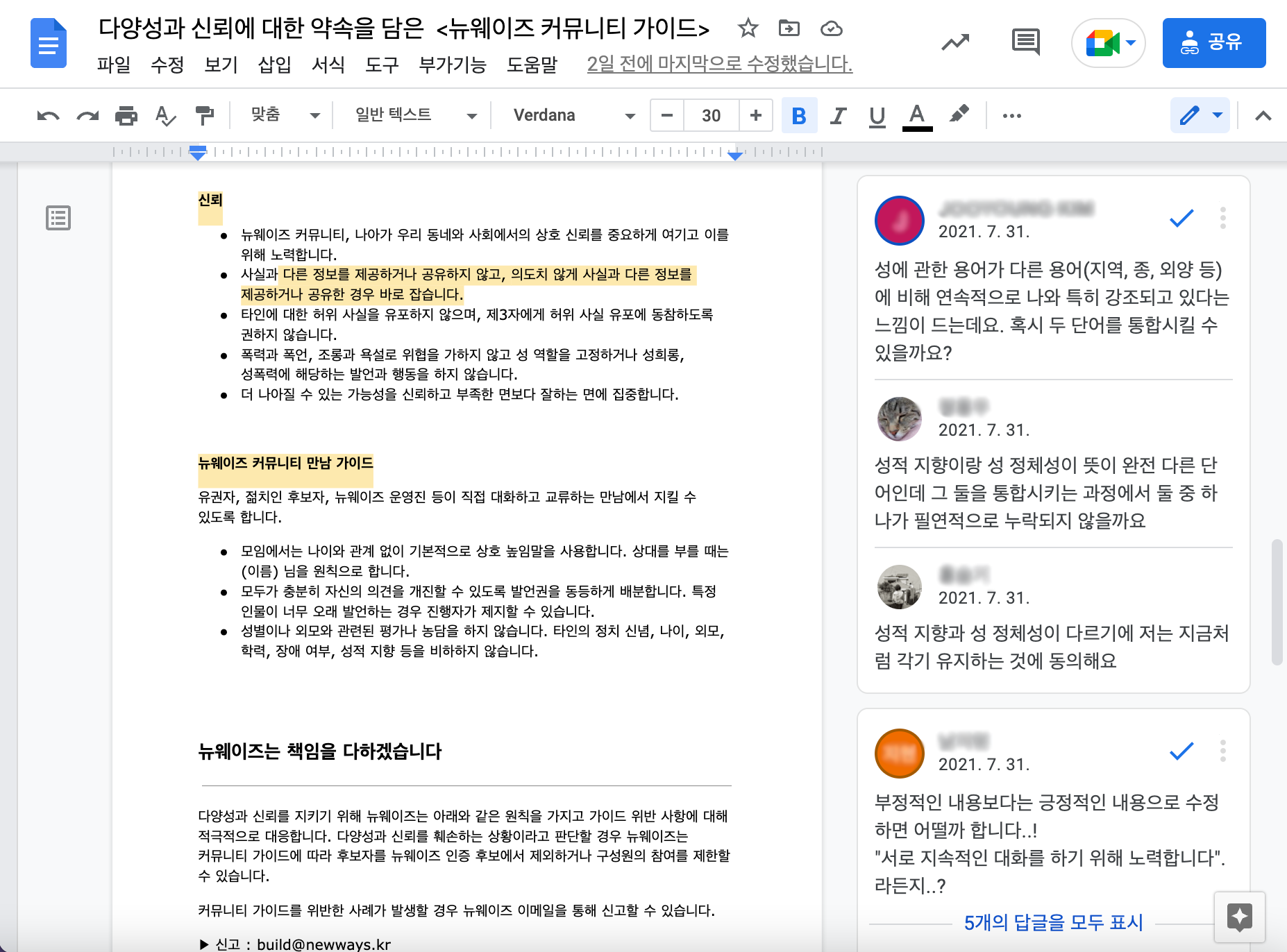Click the 신뢰 heading
Screen dimensions: 1287x952
(210, 201)
